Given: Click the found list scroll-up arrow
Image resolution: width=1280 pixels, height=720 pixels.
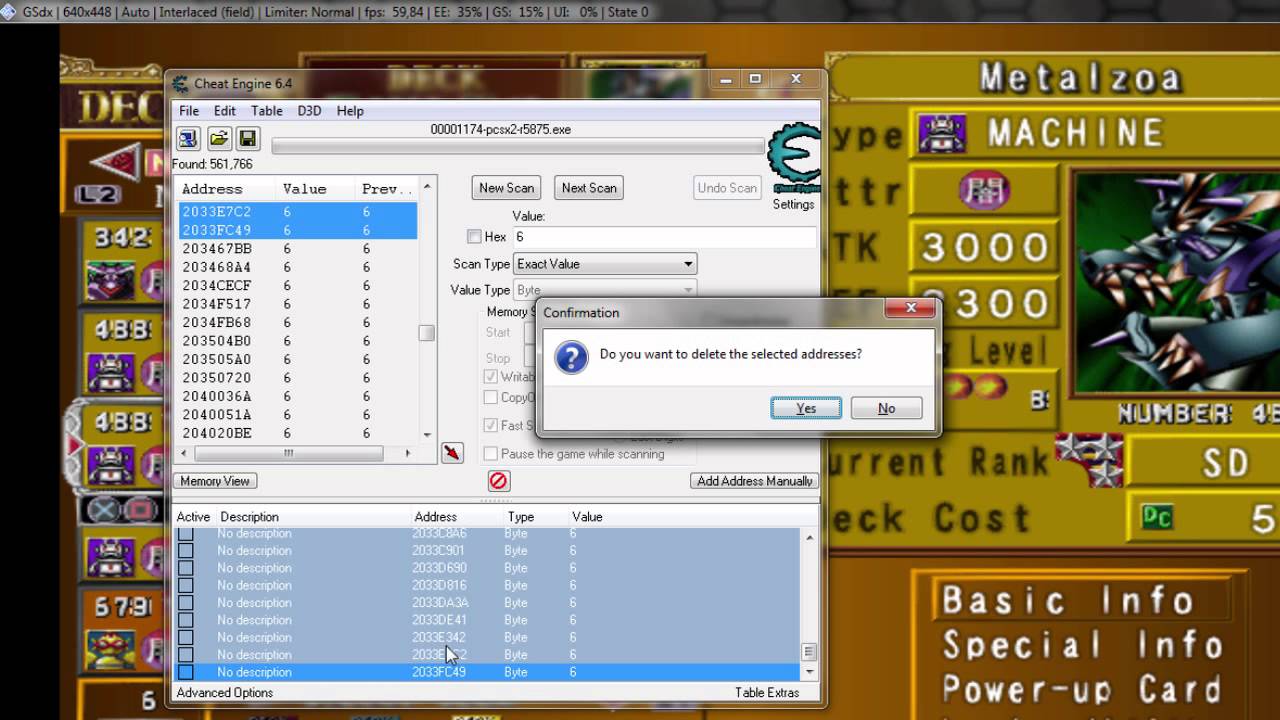Looking at the screenshot, I should (427, 187).
